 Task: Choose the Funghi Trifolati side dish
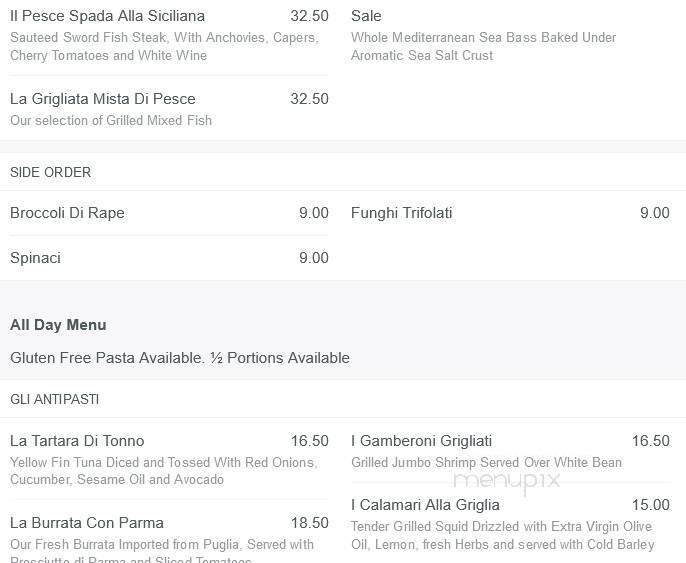[x=401, y=213]
